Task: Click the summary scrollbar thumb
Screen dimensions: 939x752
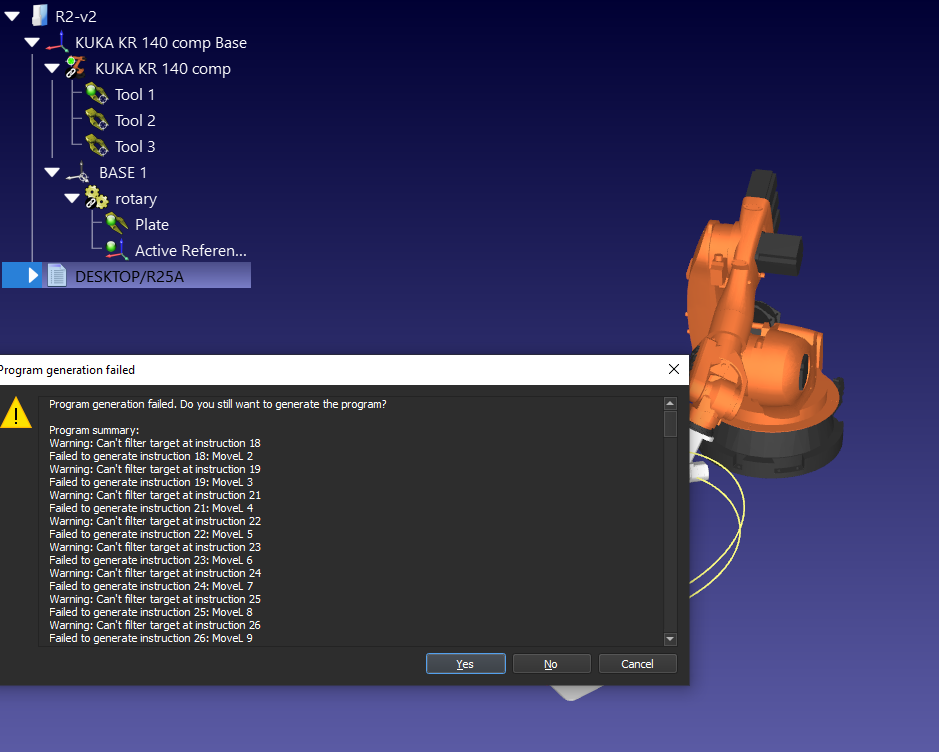Action: 670,424
